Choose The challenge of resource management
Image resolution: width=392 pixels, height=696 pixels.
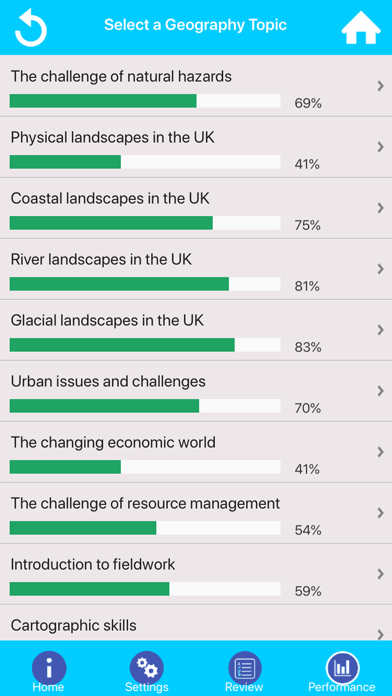(196, 513)
